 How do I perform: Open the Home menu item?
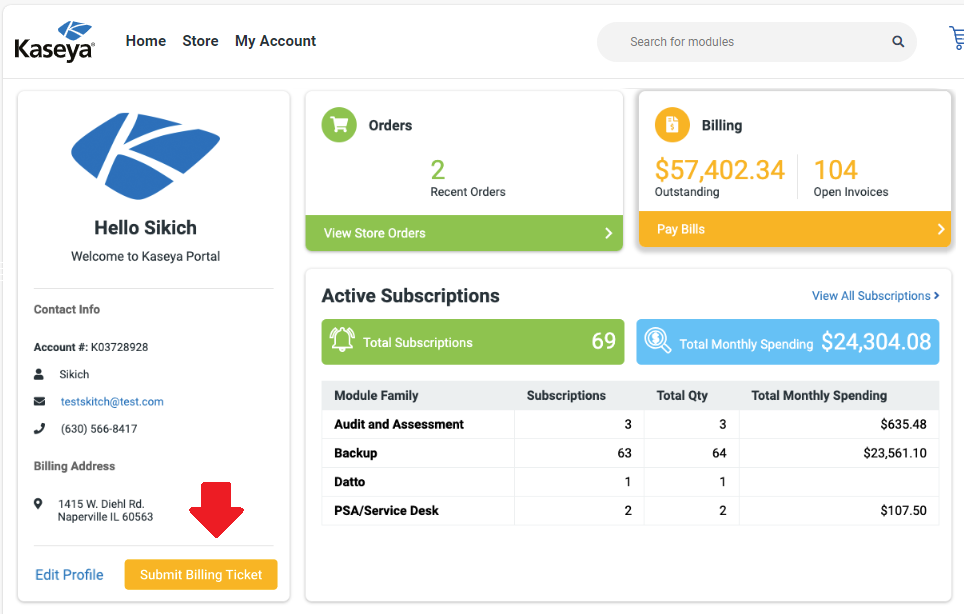[146, 41]
